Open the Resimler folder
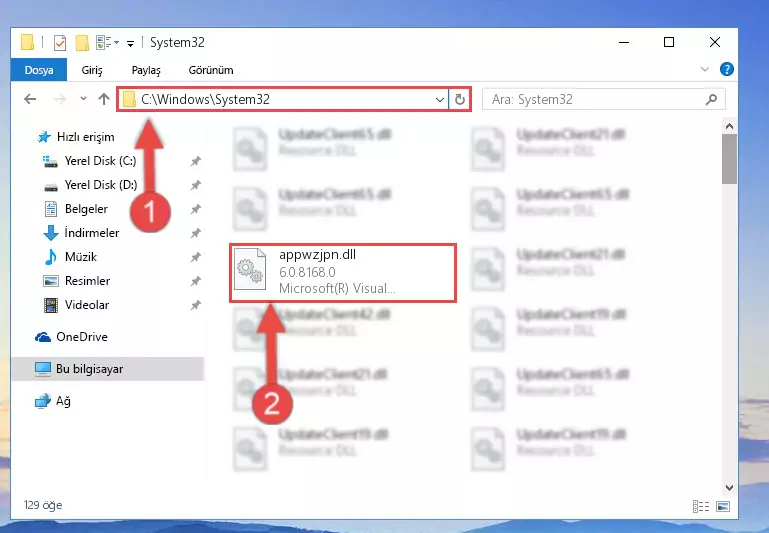Viewport: 769px width, 533px height. (77, 281)
